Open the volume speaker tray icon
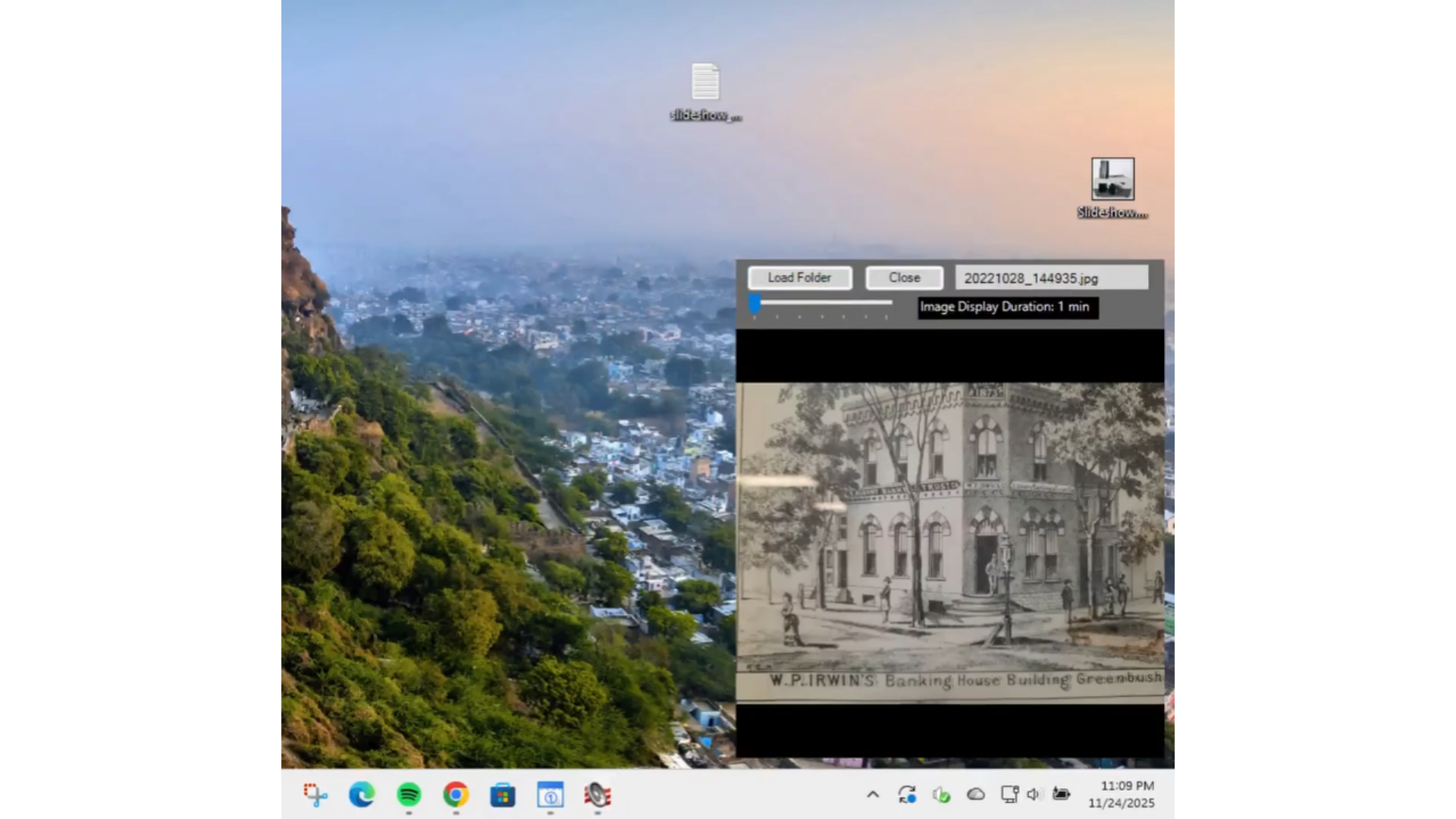The width and height of the screenshot is (1456, 819). tap(1034, 795)
